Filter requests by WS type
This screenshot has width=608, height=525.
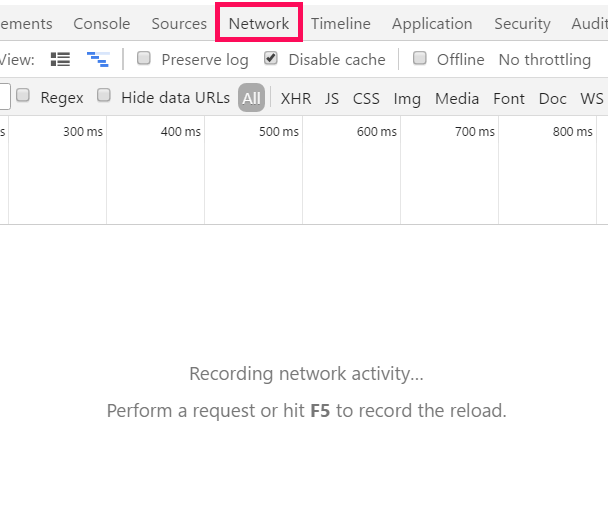point(592,98)
